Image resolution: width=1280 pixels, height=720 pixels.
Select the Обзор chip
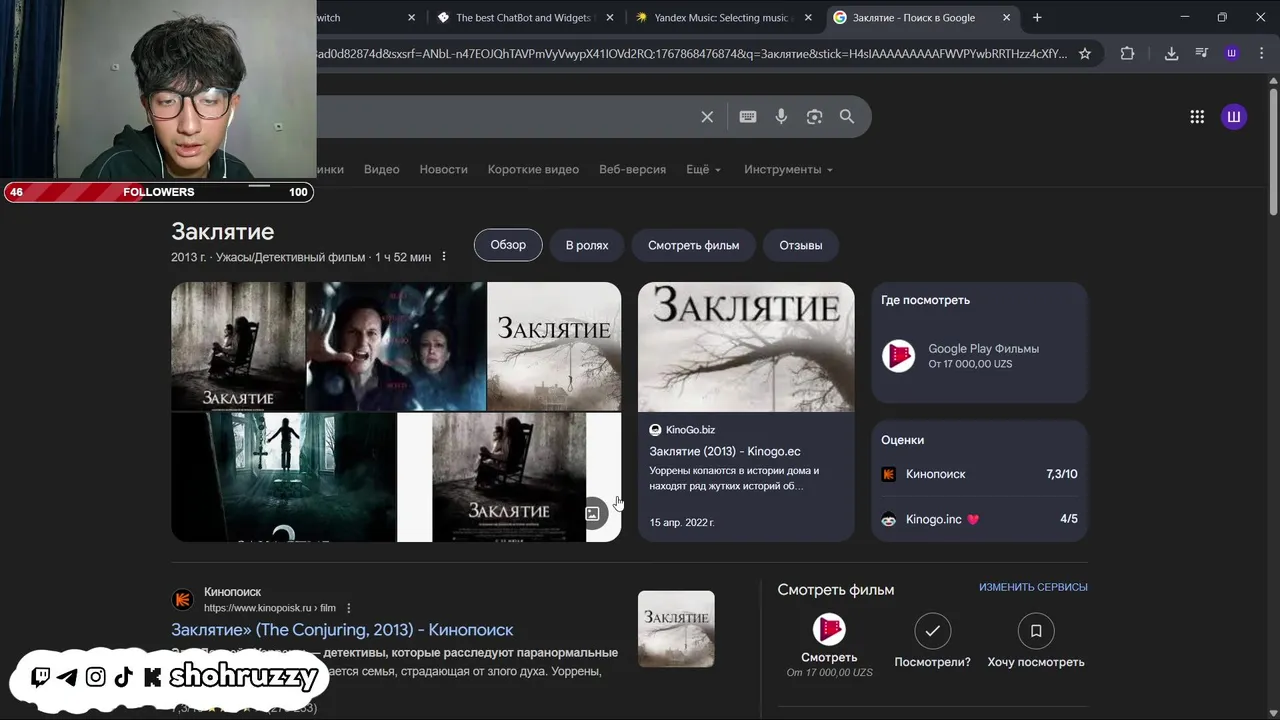point(508,245)
